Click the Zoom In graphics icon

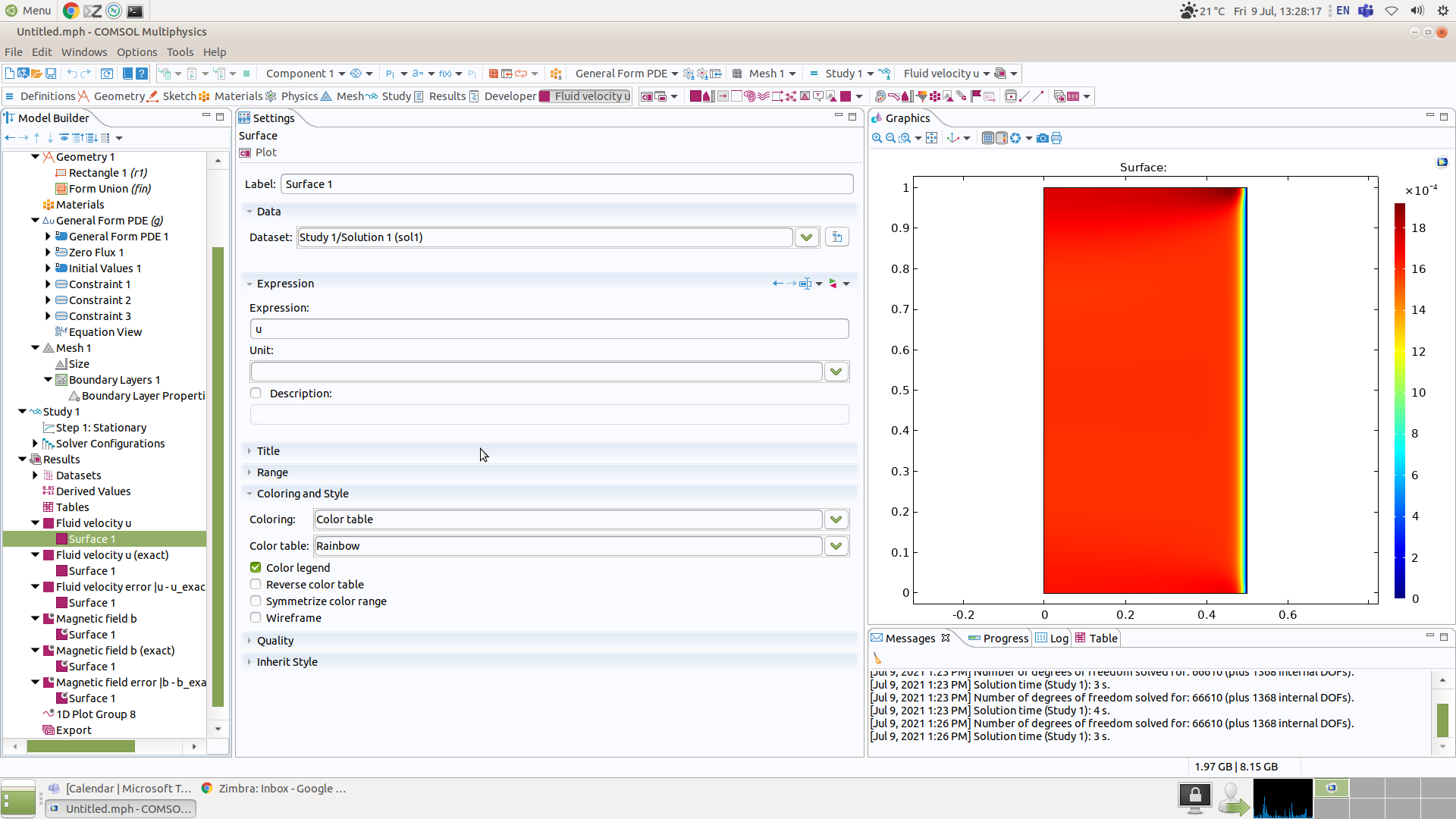click(x=877, y=138)
